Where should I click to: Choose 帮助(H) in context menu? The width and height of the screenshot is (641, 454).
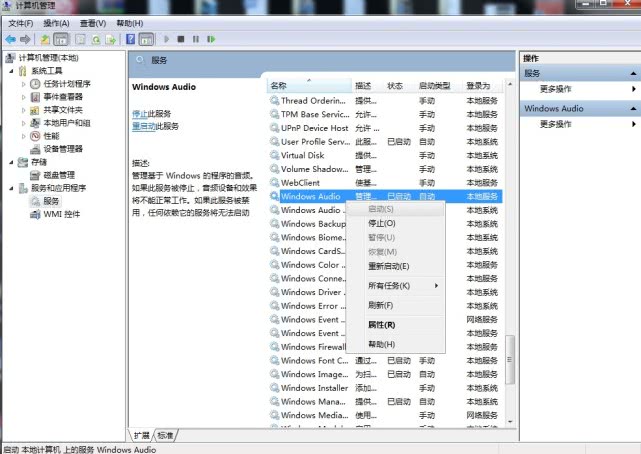pyautogui.click(x=395, y=344)
